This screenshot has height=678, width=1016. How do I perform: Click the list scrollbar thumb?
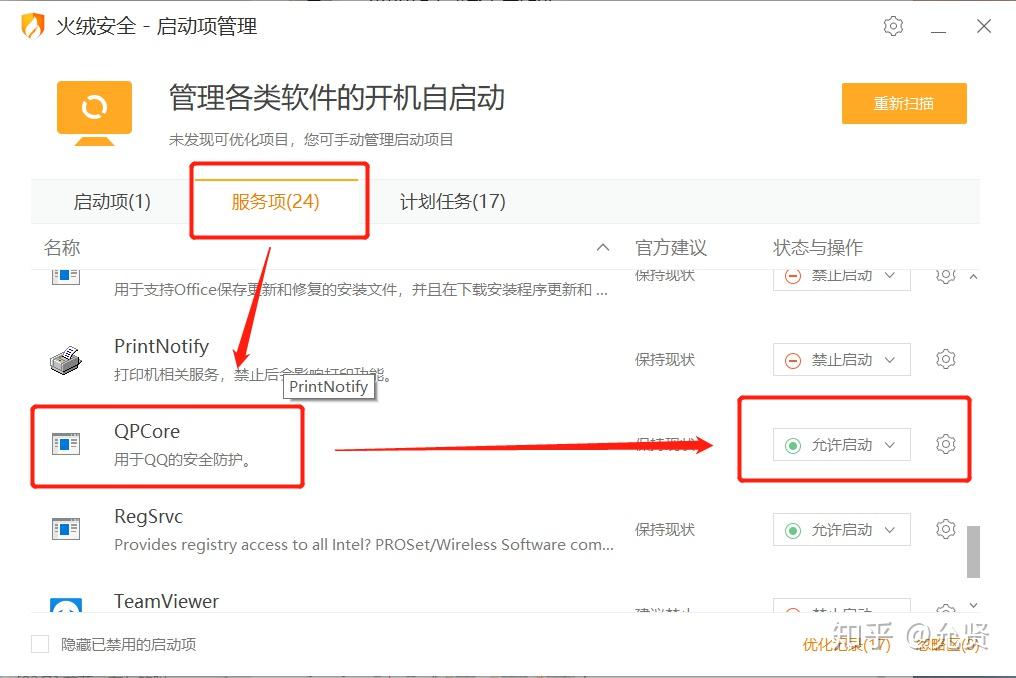pyautogui.click(x=973, y=551)
